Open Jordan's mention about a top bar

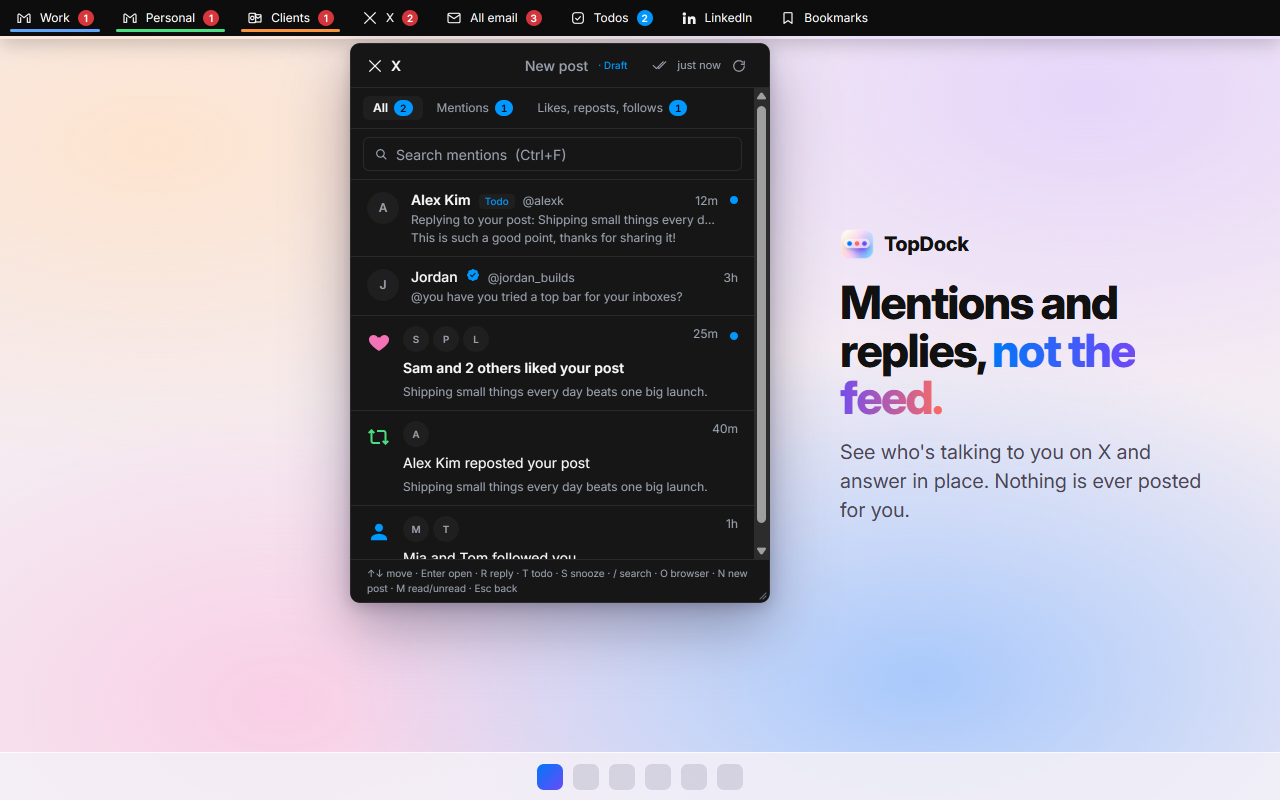click(552, 286)
